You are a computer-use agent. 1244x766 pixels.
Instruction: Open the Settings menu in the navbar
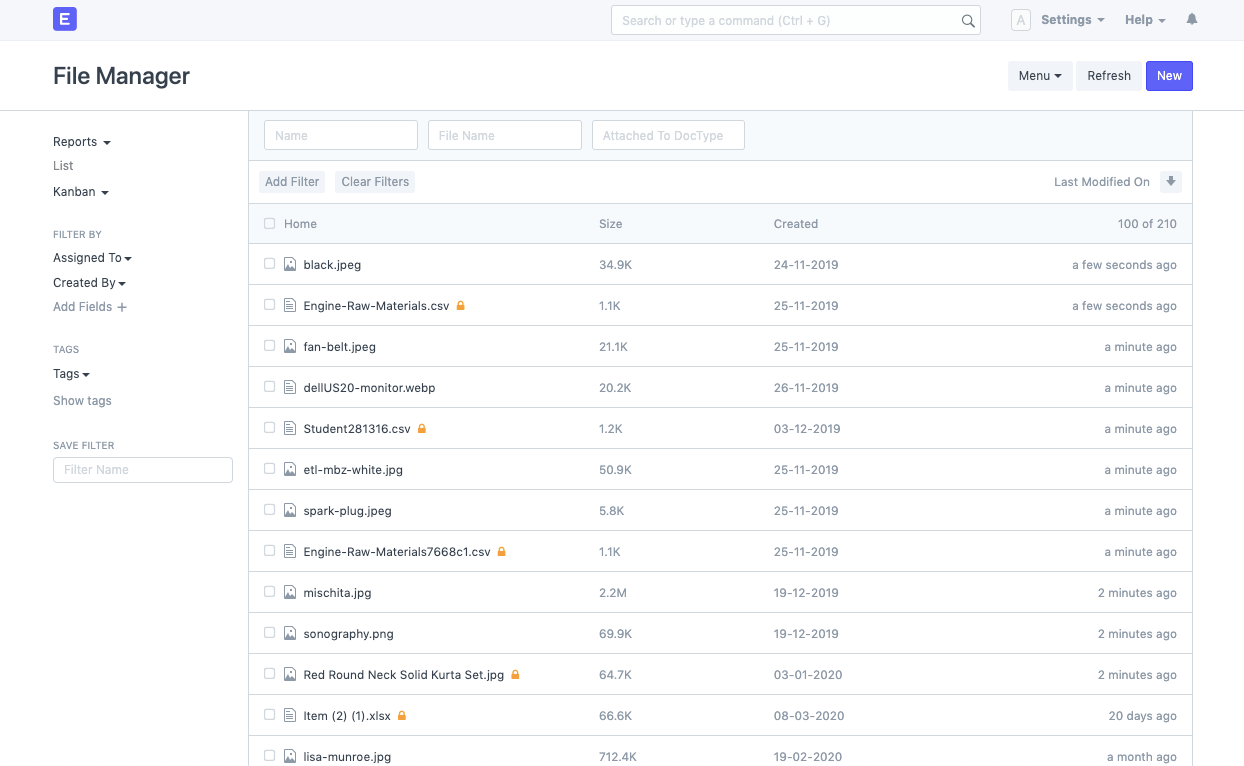point(1072,20)
